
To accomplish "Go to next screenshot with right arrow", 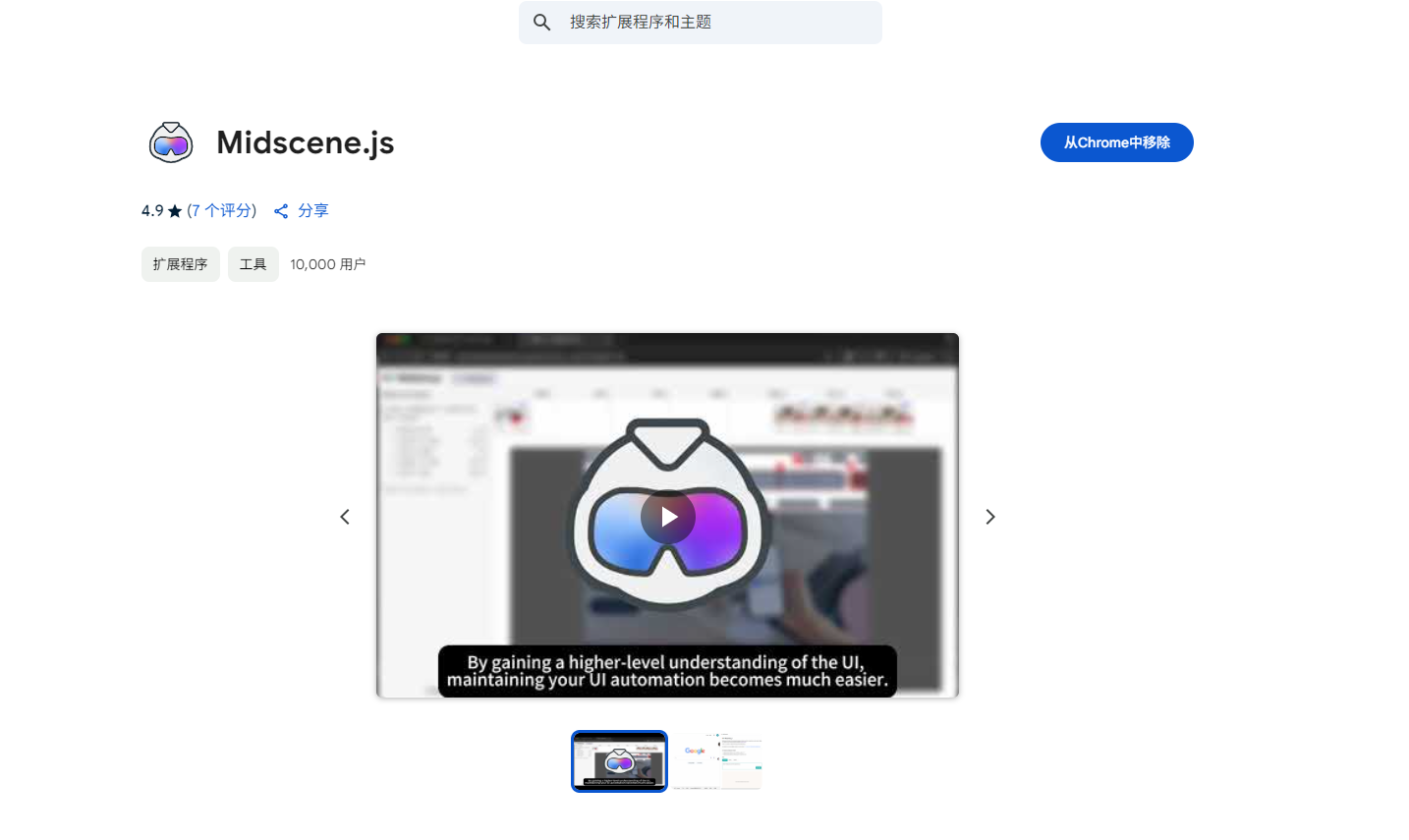I will tap(990, 517).
